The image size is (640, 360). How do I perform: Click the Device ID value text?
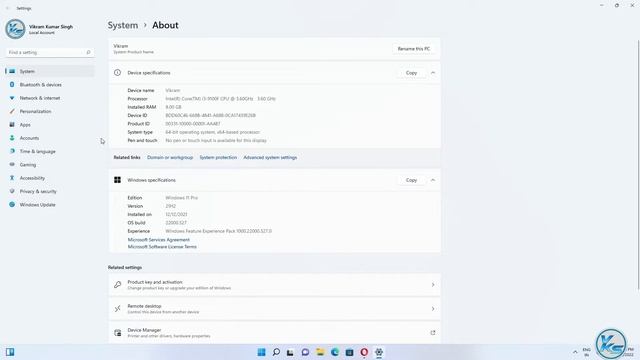coord(211,115)
